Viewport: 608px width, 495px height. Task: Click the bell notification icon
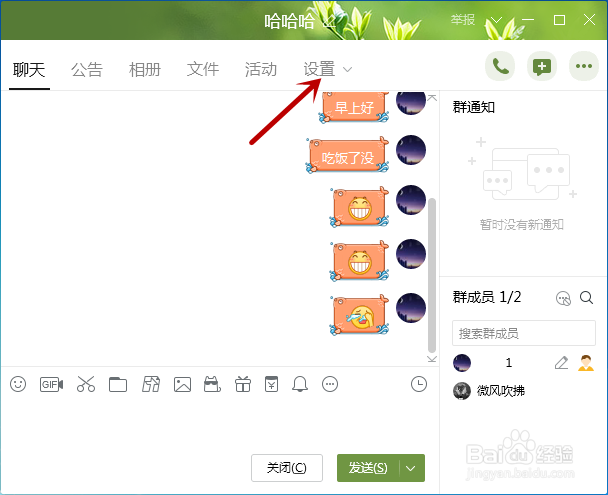(x=300, y=384)
